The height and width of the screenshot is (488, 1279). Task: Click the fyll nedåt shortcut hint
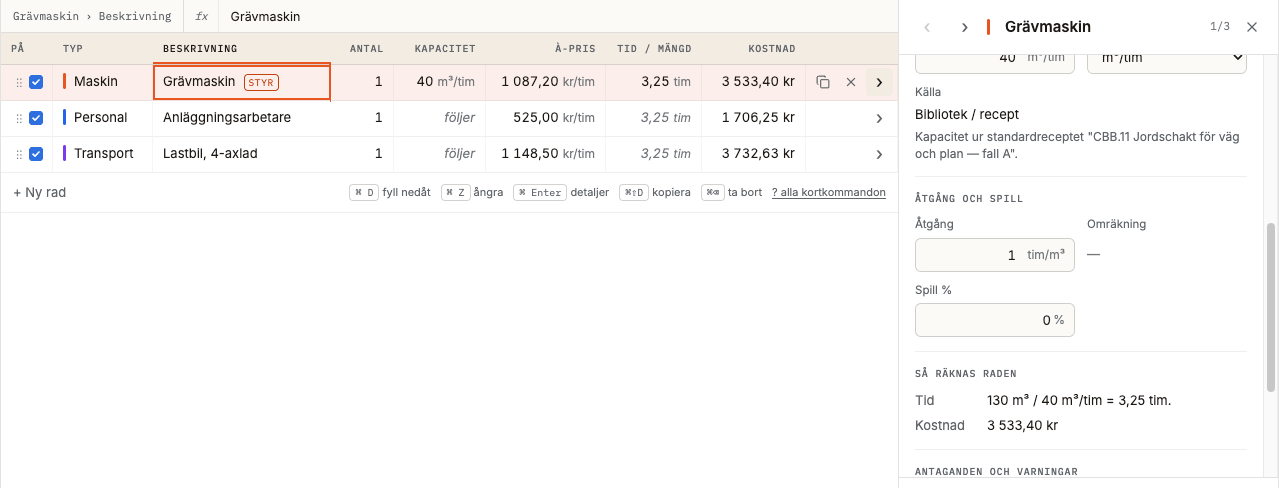[x=391, y=192]
